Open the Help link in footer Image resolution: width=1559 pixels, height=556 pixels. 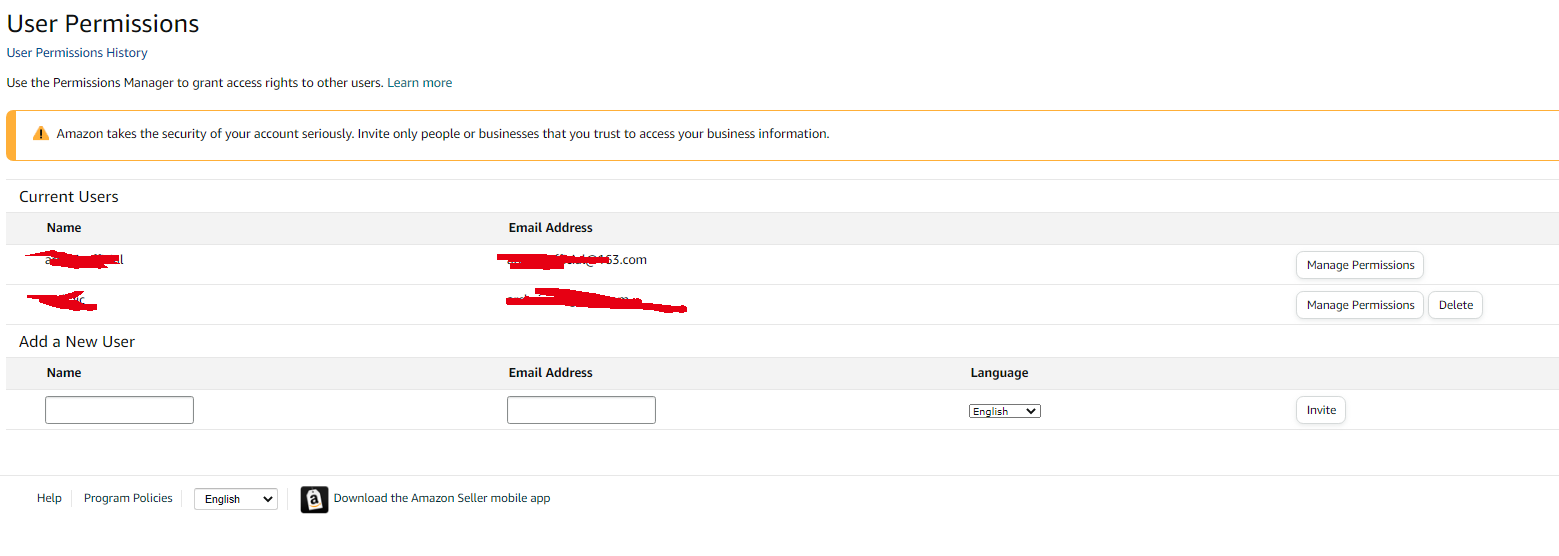point(49,498)
